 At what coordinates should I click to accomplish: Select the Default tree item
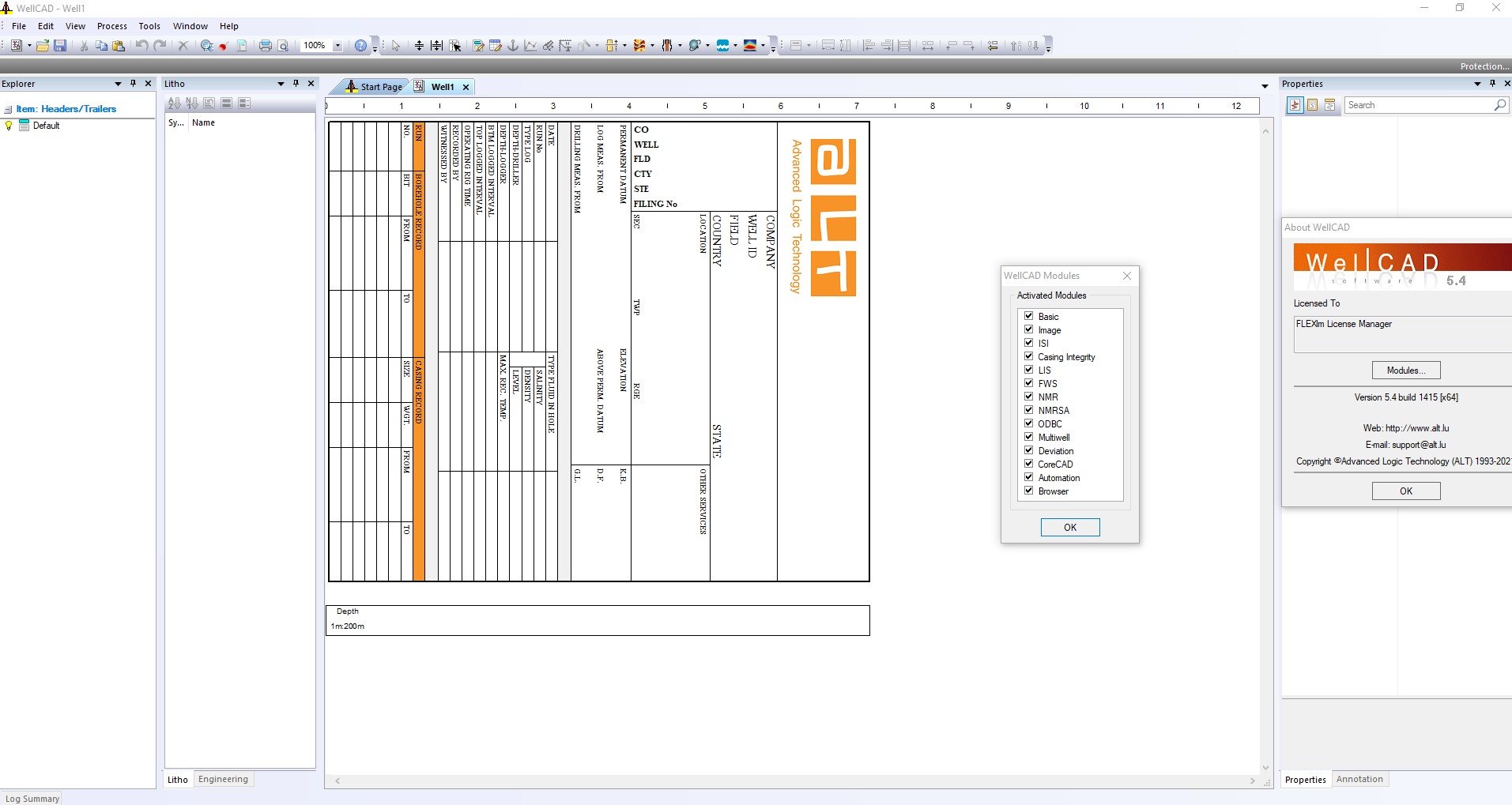tap(46, 126)
